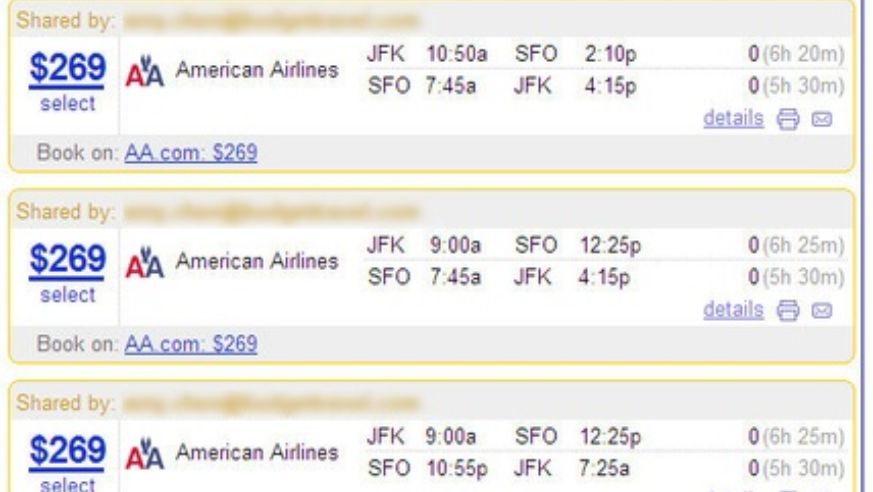Click American Airlines logo in third result
The image size is (873, 492).
tap(145, 454)
